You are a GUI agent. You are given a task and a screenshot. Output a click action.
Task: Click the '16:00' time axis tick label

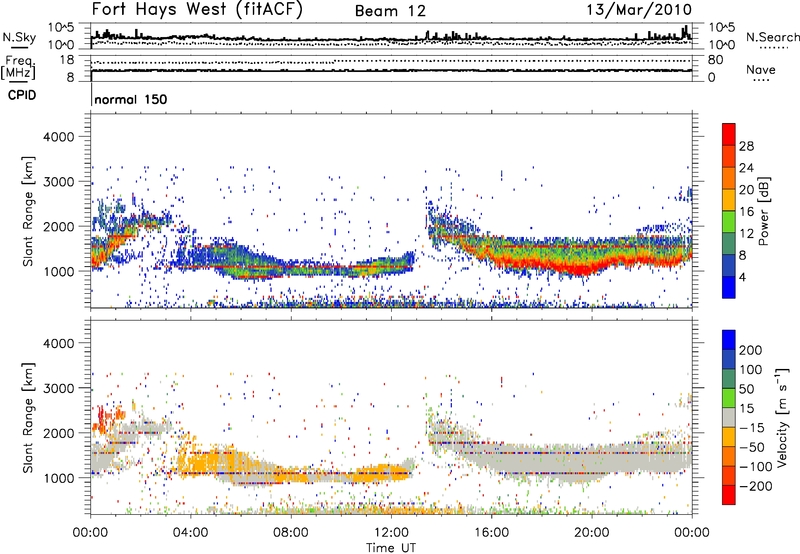click(x=491, y=533)
